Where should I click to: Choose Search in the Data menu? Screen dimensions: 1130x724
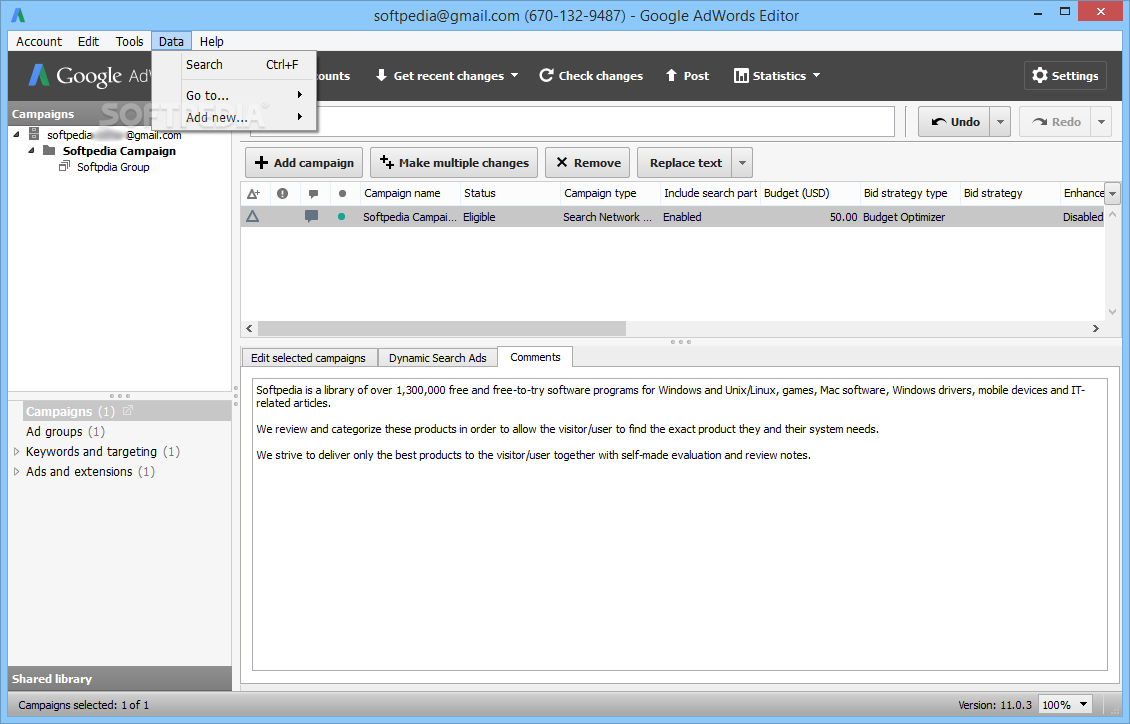(x=234, y=64)
